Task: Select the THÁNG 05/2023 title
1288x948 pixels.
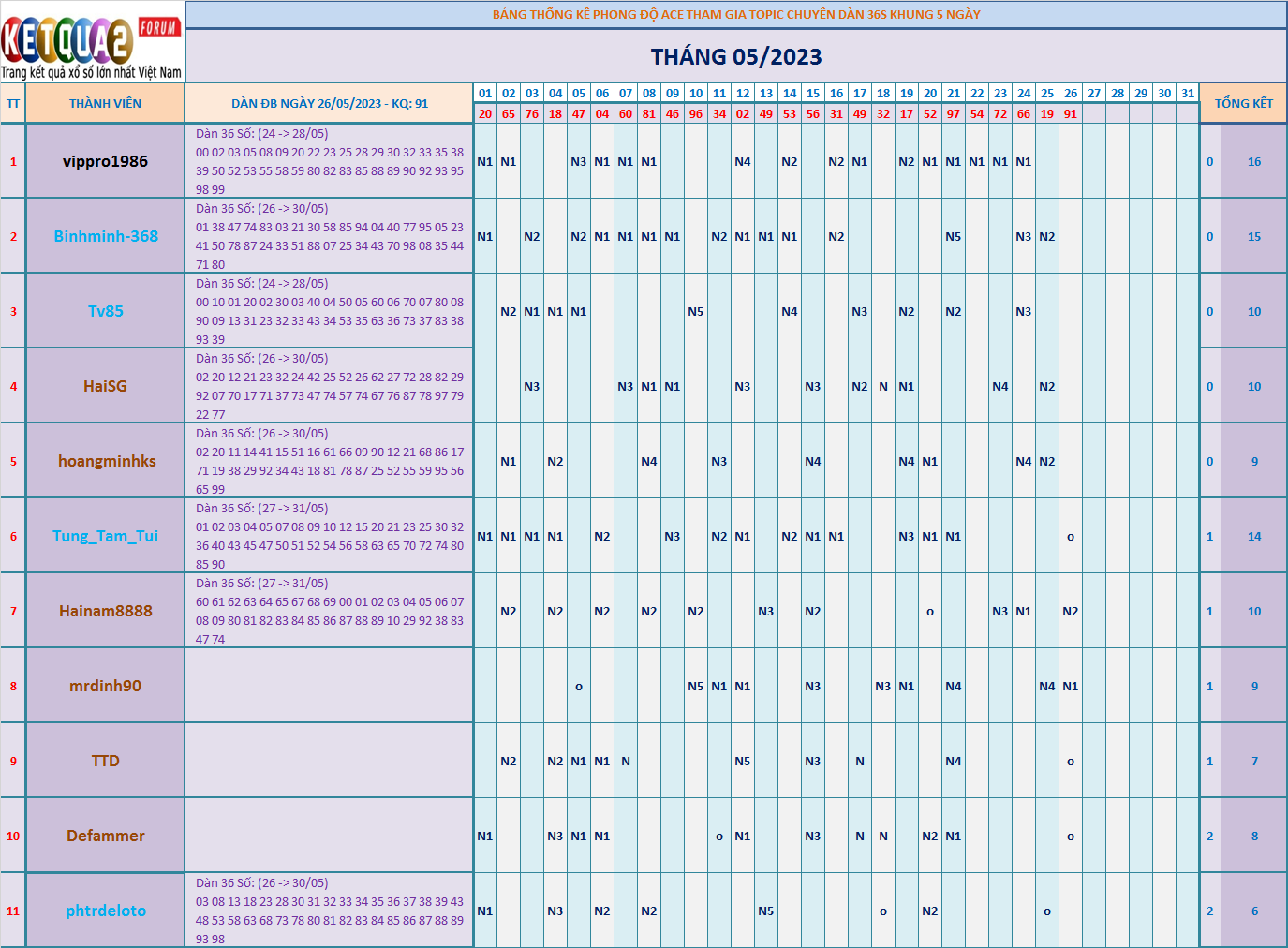Action: [736, 57]
